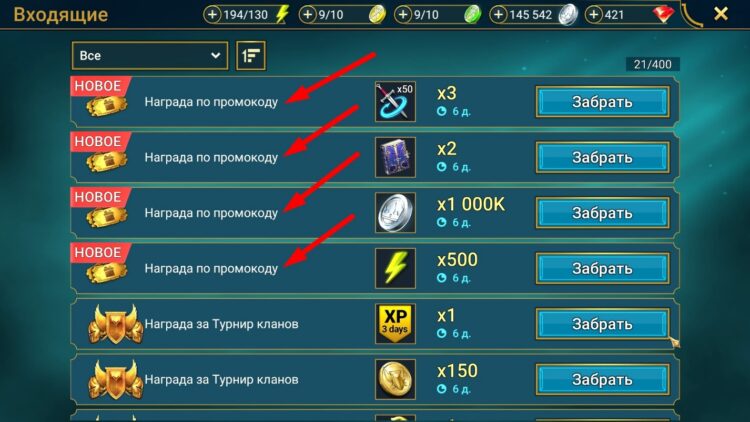Click the sort order icon button
The image size is (750, 422).
[x=251, y=56]
